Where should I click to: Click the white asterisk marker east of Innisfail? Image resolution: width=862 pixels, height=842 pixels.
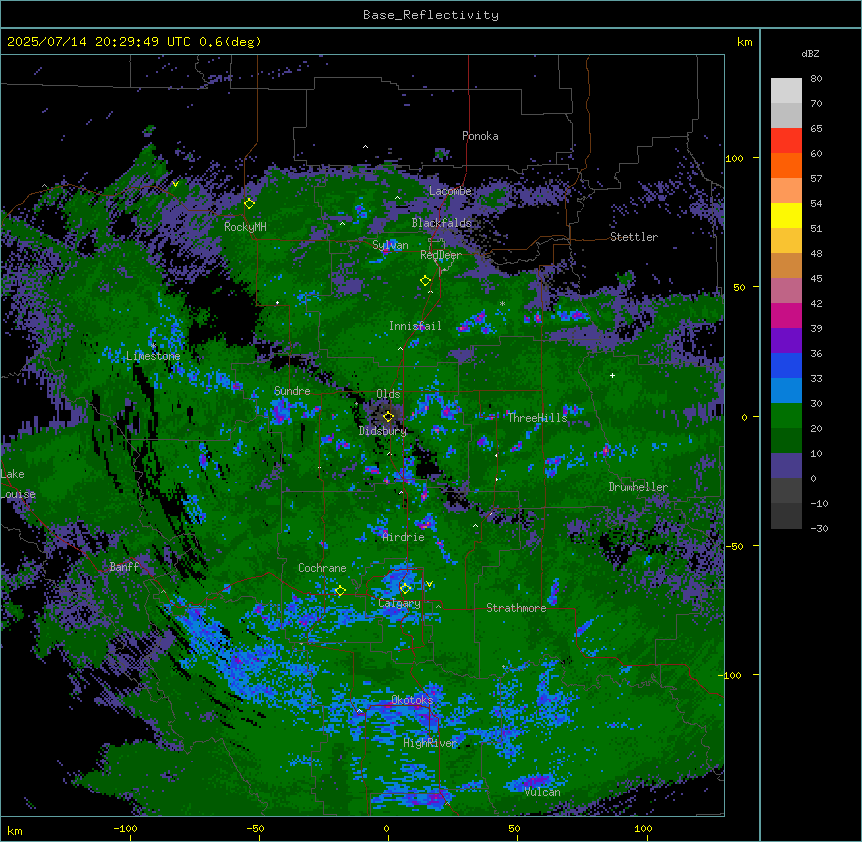pos(502,303)
